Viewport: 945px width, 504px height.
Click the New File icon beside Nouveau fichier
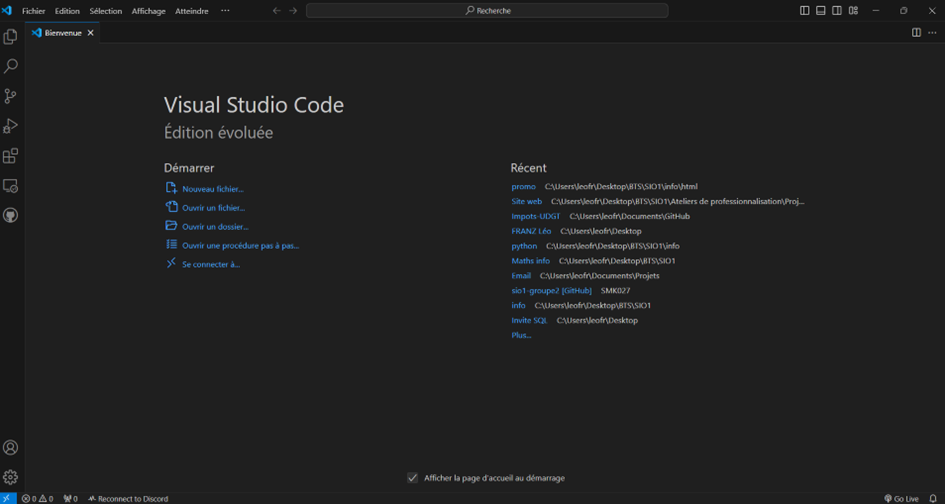tap(171, 188)
